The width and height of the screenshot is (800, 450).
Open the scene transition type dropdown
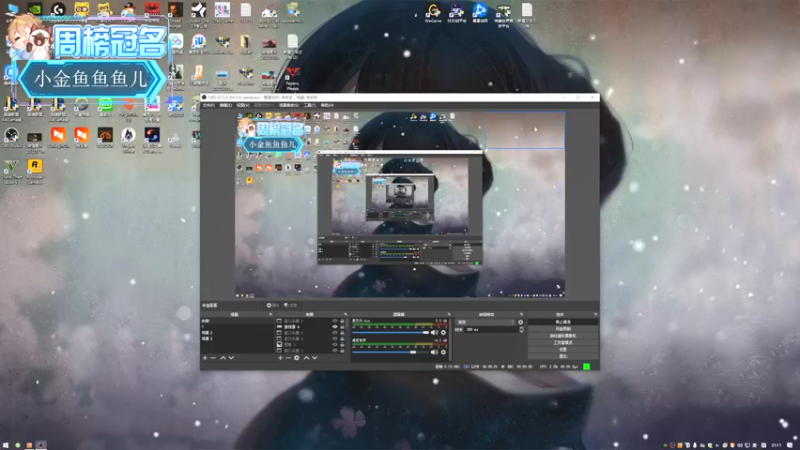485,322
